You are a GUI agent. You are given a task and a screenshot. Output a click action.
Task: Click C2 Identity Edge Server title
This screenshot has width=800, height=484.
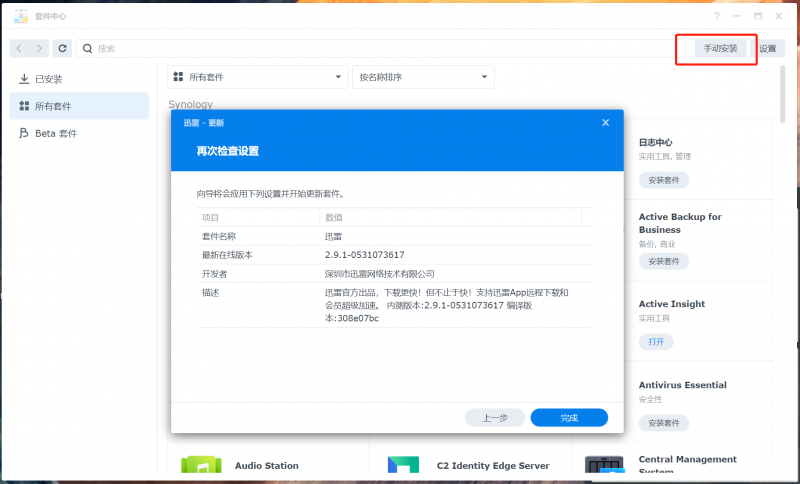[493, 466]
